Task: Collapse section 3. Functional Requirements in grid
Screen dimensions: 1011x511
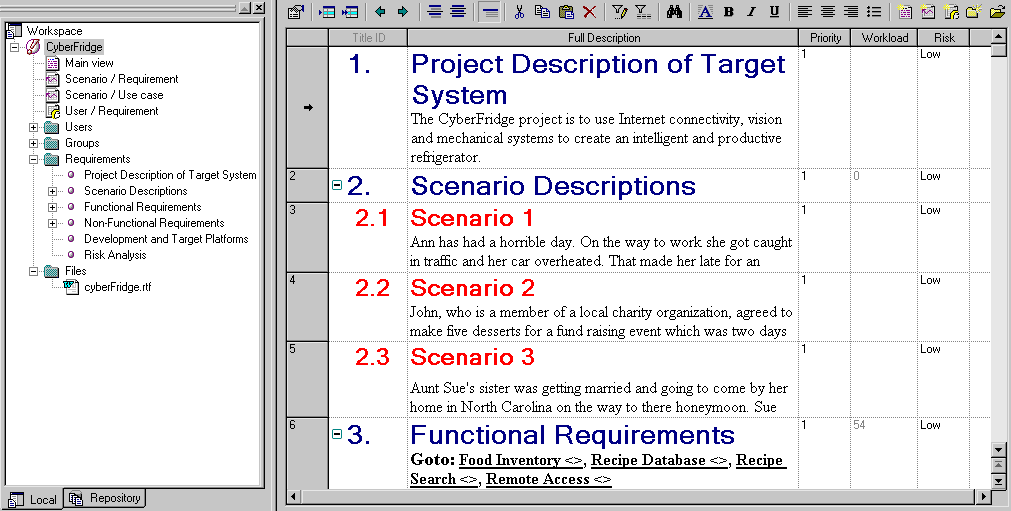Action: (337, 434)
